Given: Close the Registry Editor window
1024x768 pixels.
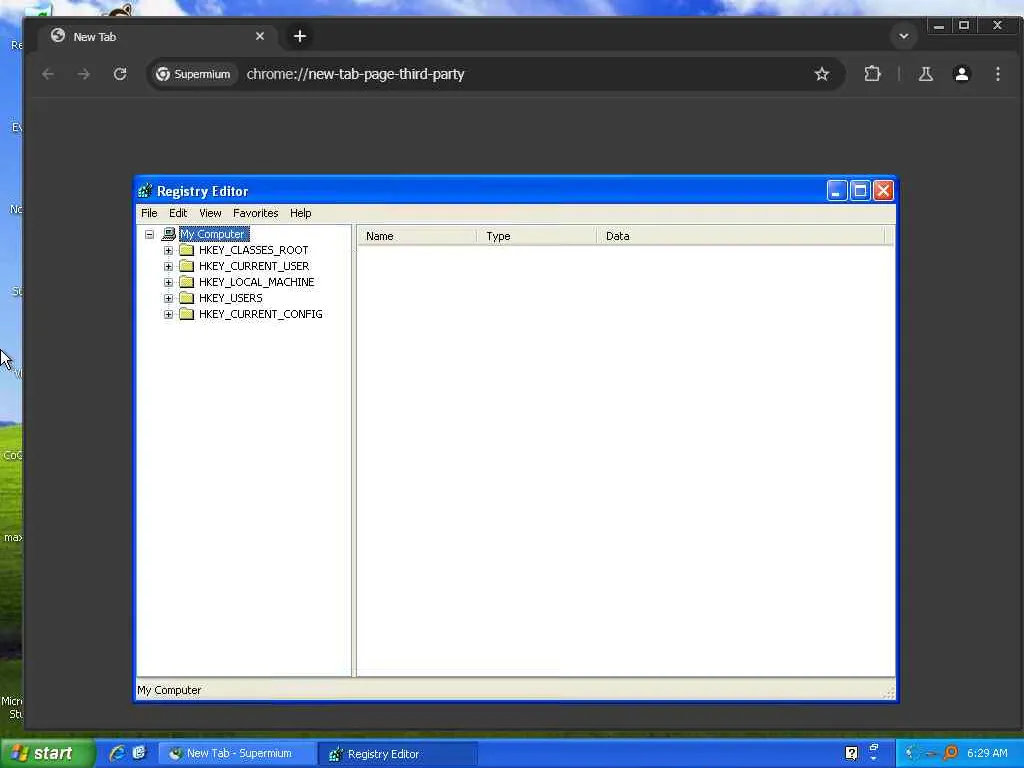Looking at the screenshot, I should pos(883,191).
